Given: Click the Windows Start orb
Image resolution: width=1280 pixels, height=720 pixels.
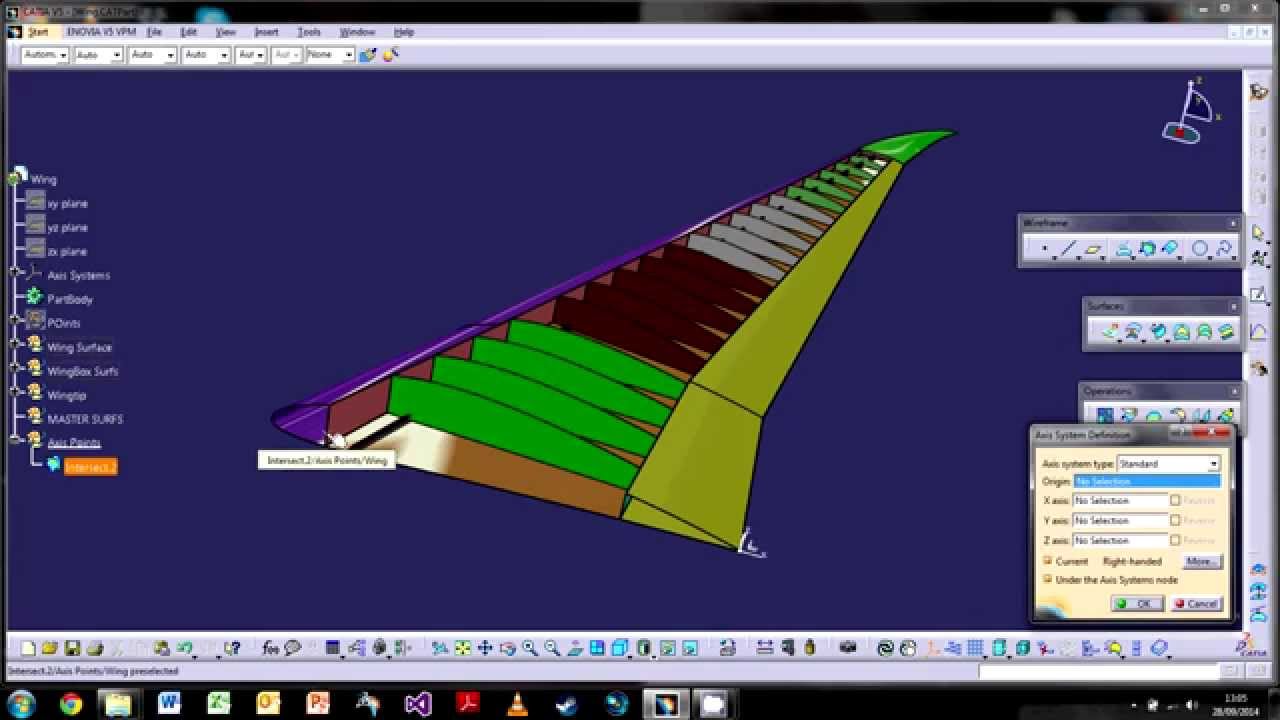Looking at the screenshot, I should point(20,705).
